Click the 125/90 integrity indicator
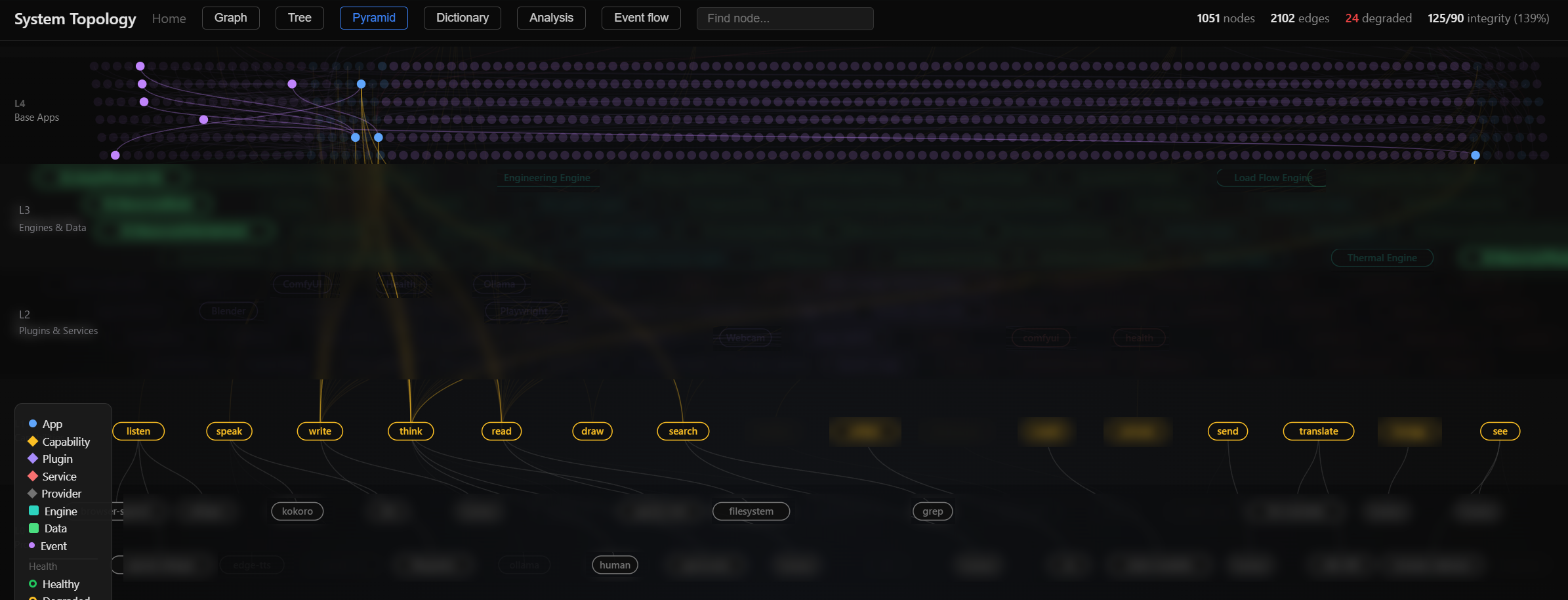Screen dimensions: 1568x600 pos(1489,18)
